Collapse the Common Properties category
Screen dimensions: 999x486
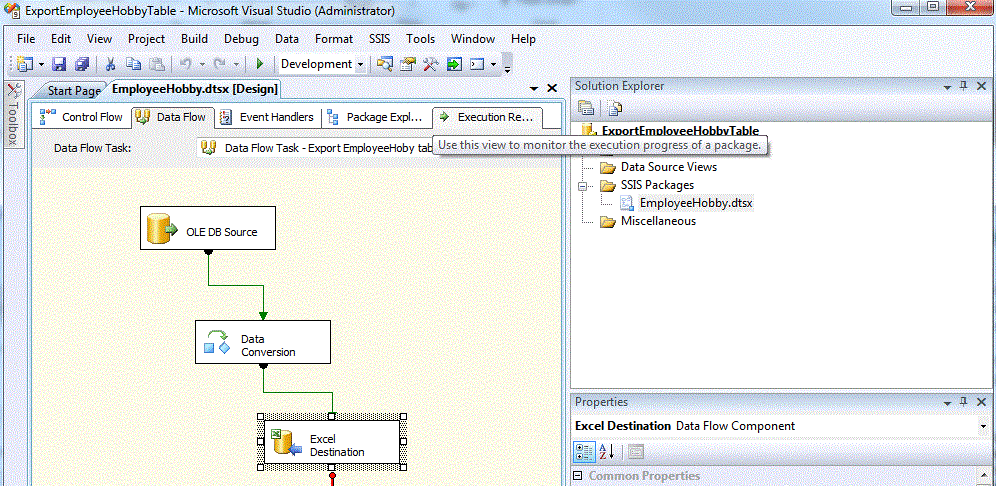pyautogui.click(x=578, y=476)
